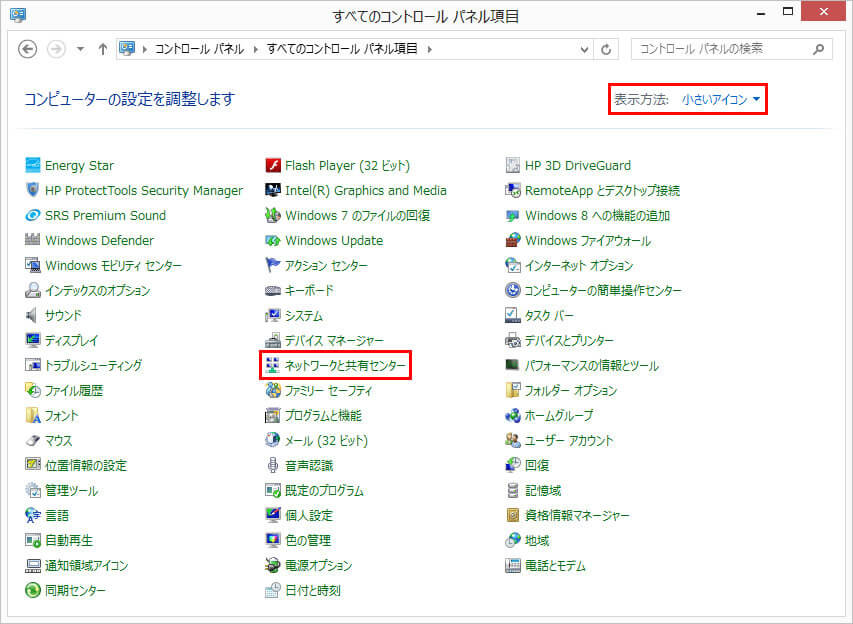
Task: Expand chevron after すべてのコントロール パネル項目 breadcrumb
Action: pos(429,49)
